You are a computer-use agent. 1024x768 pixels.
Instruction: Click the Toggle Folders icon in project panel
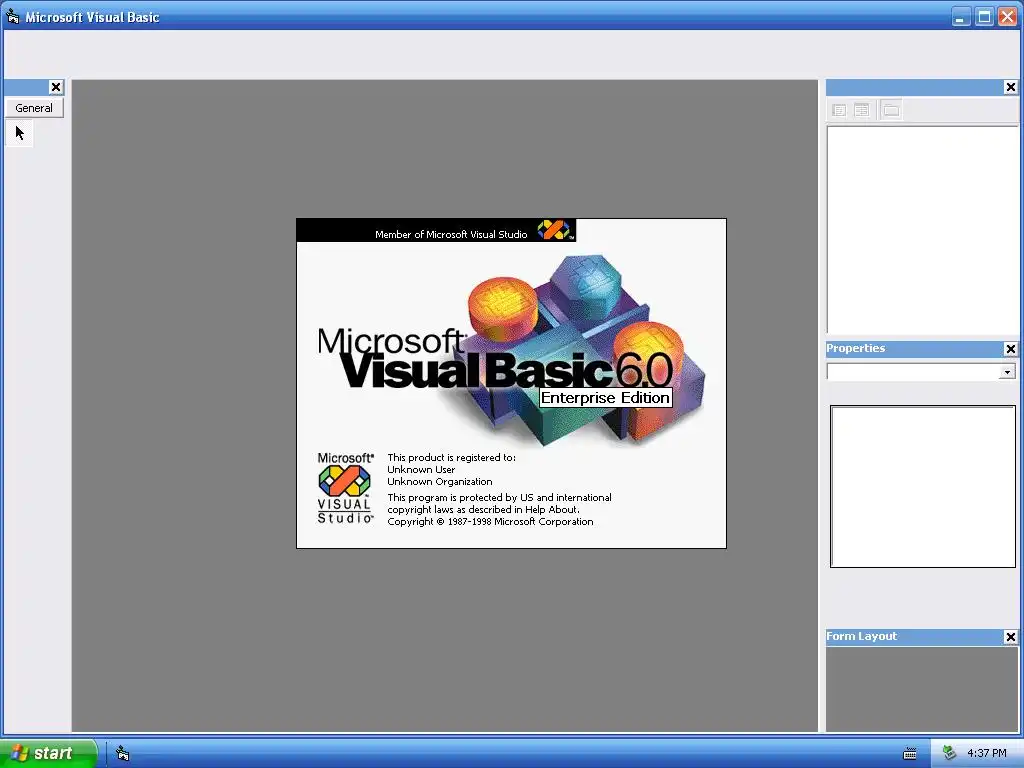pos(891,110)
